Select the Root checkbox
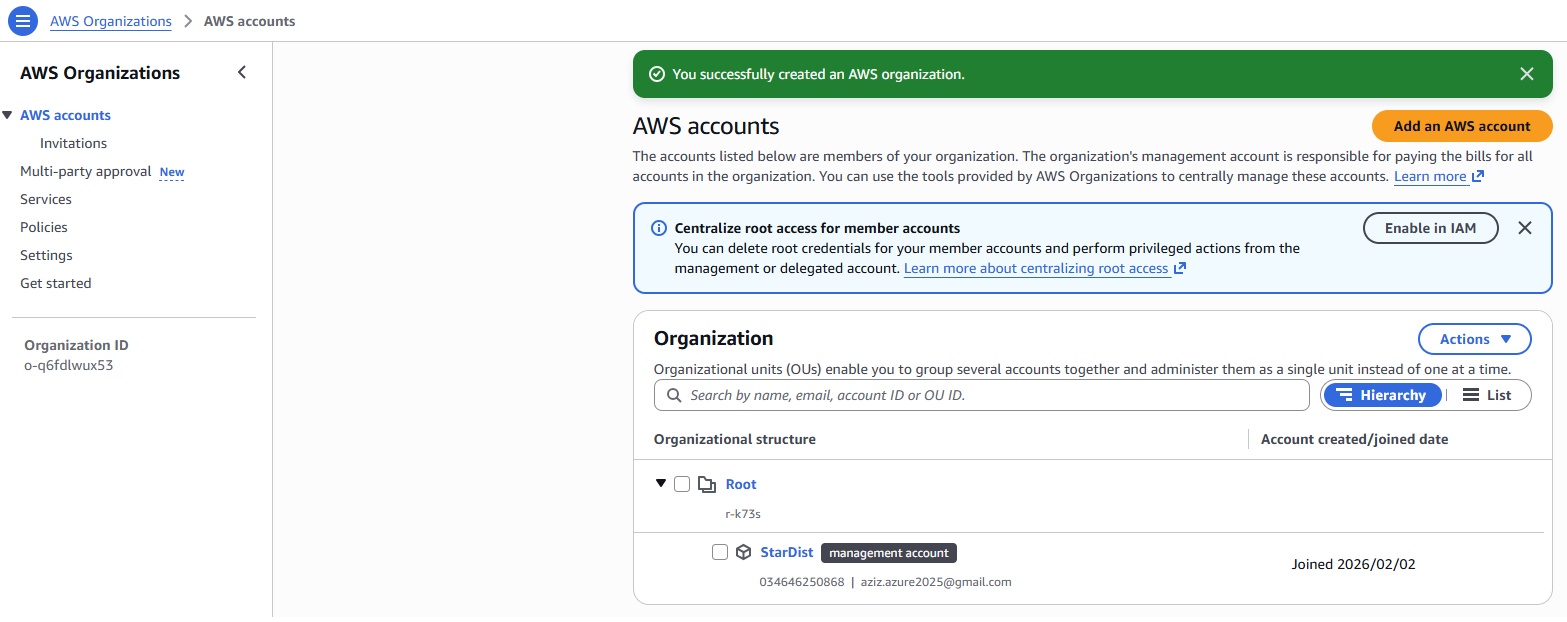This screenshot has height=622, width=1567. coord(682,484)
